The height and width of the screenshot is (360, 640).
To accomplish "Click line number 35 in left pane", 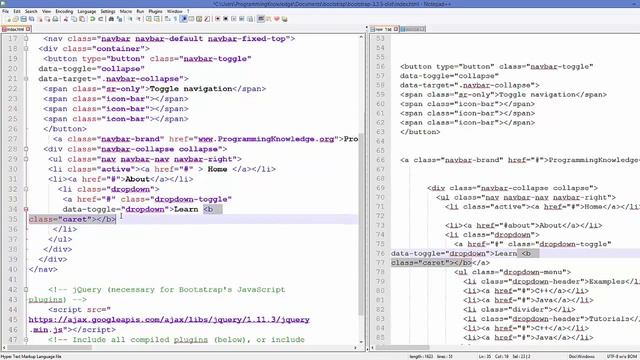I will [13, 220].
